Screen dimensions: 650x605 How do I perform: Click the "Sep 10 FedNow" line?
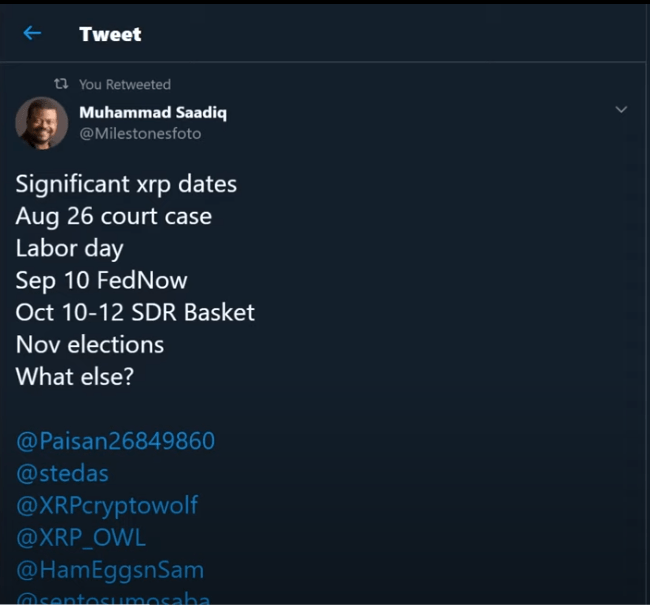(101, 280)
